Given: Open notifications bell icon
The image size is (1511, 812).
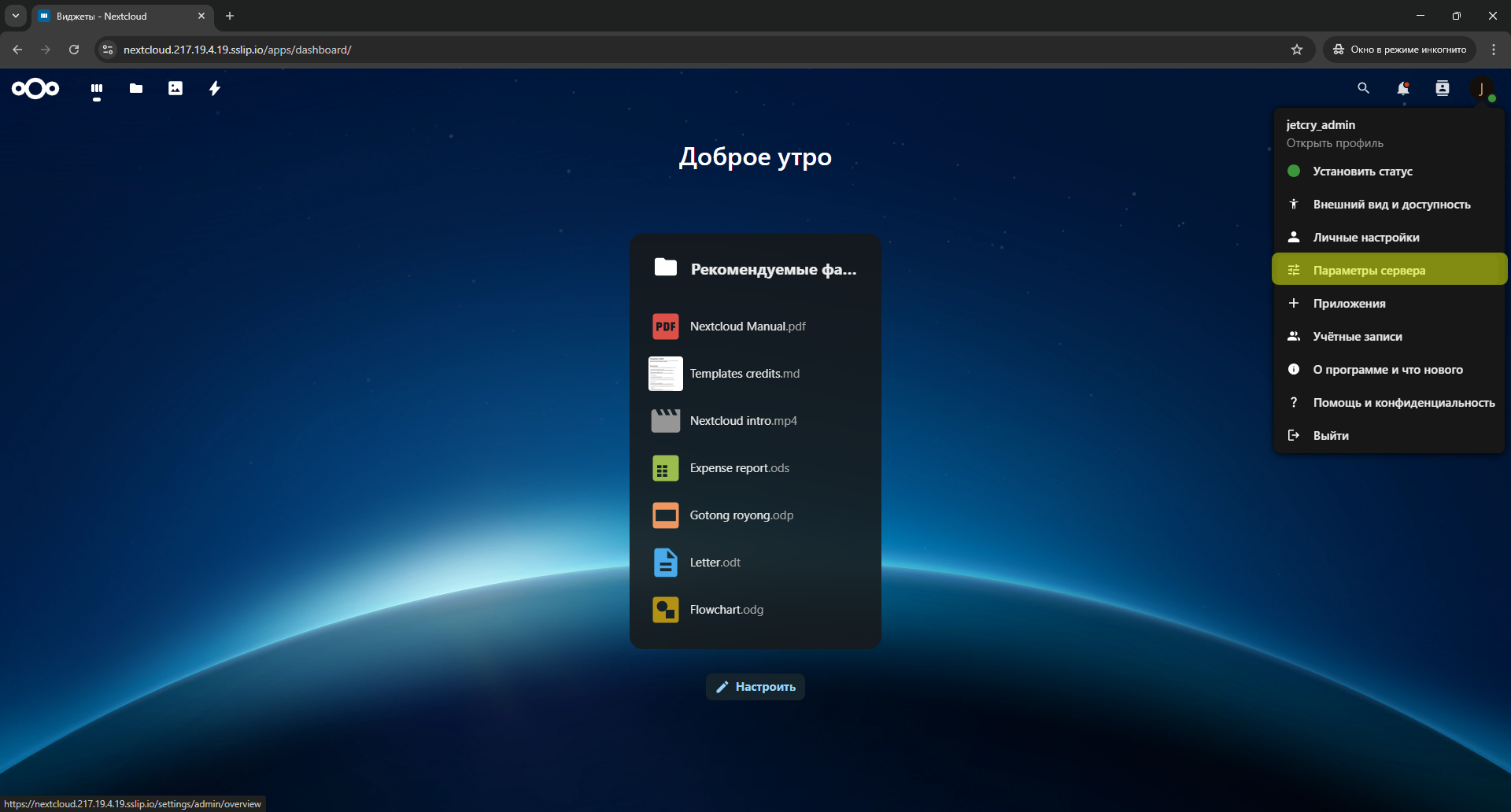Looking at the screenshot, I should pos(1403,89).
